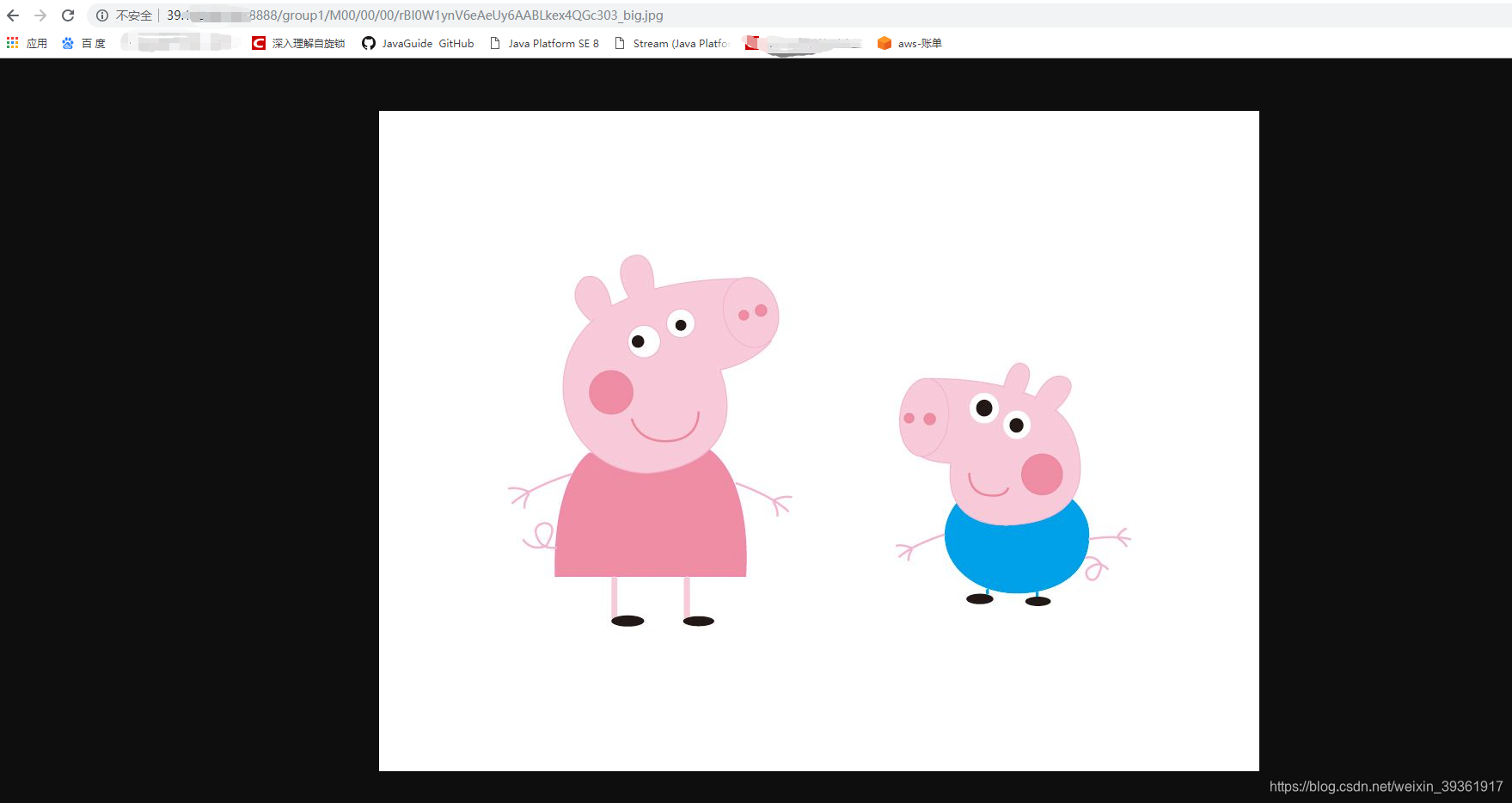The width and height of the screenshot is (1512, 803).
Task: Click the 不安全 security warning text
Action: click(x=134, y=15)
